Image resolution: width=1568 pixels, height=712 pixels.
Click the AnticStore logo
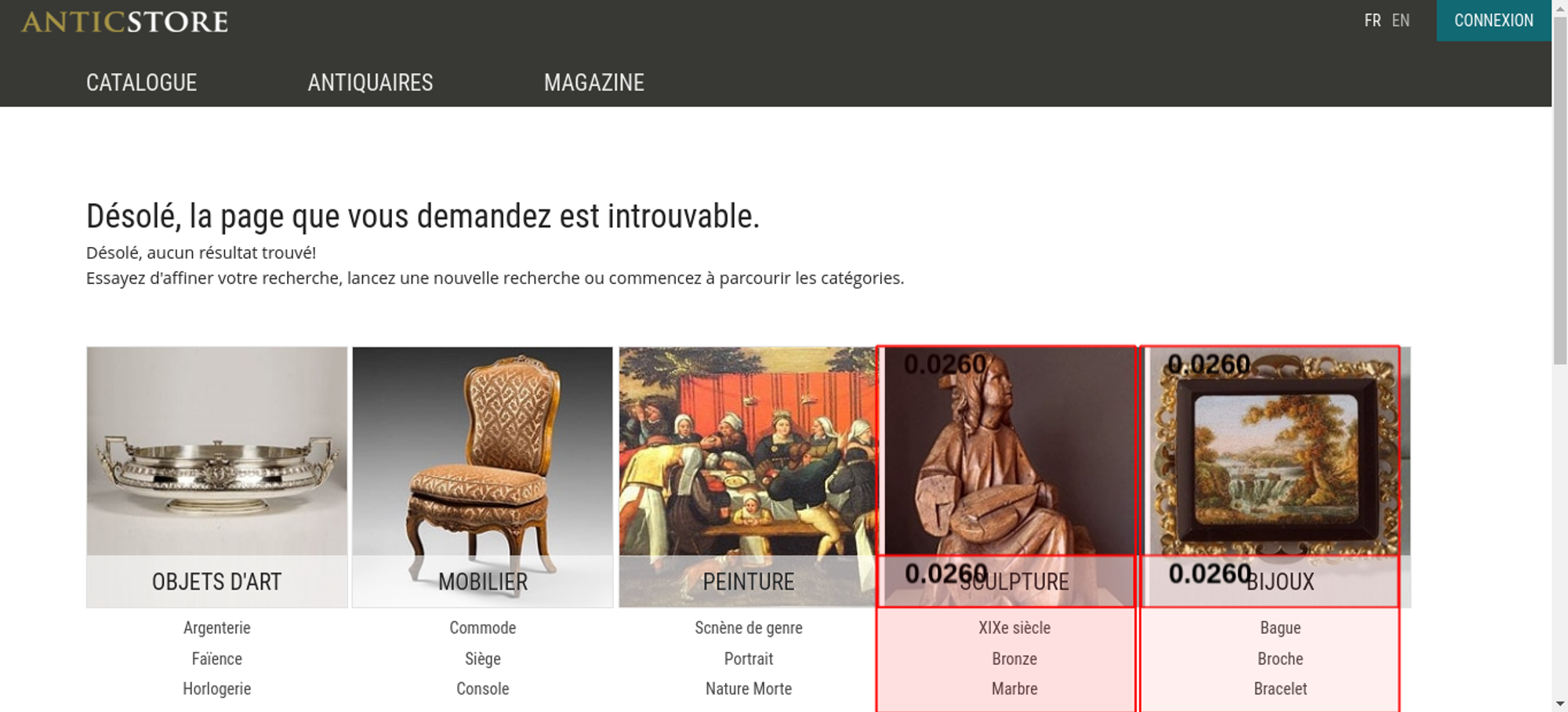pos(125,22)
